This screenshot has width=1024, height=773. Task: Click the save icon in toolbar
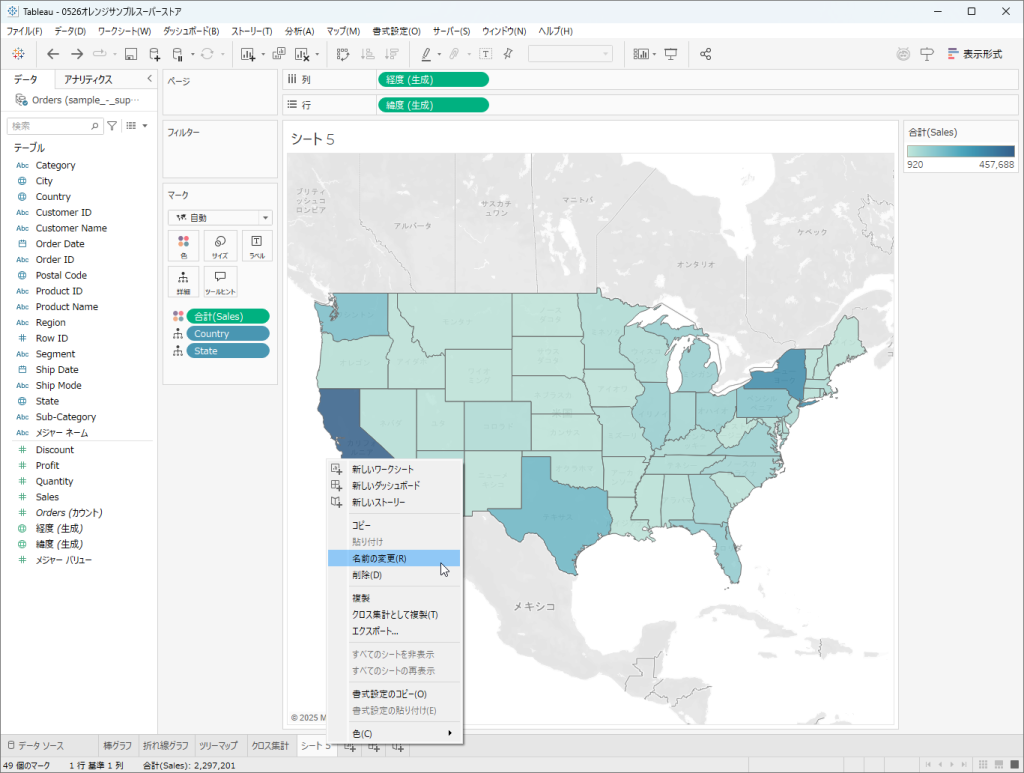point(131,54)
